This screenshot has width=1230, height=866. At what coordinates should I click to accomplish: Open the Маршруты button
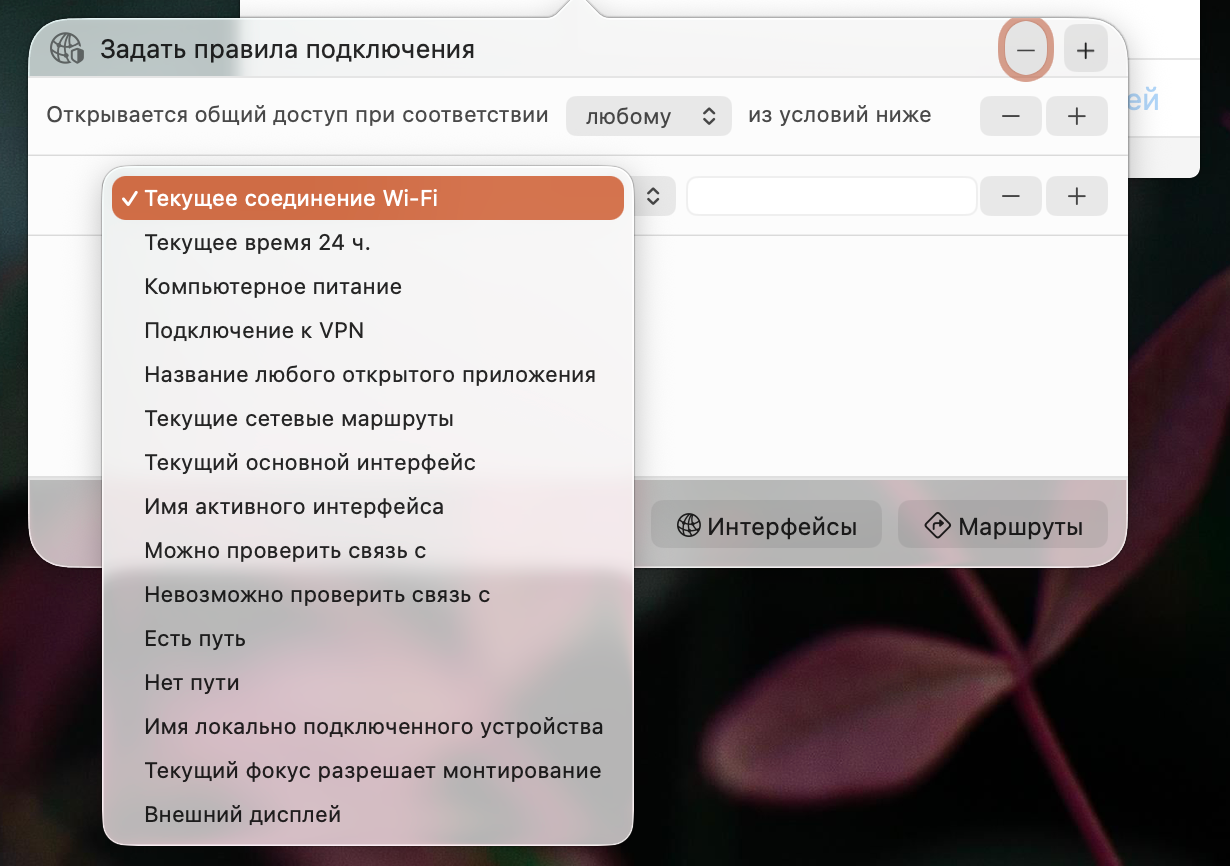(1002, 526)
